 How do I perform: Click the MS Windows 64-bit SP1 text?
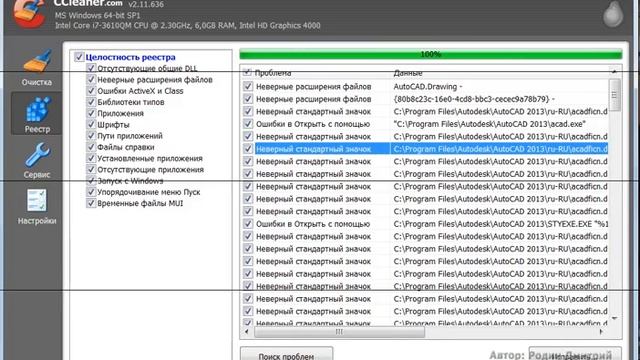click(98, 16)
